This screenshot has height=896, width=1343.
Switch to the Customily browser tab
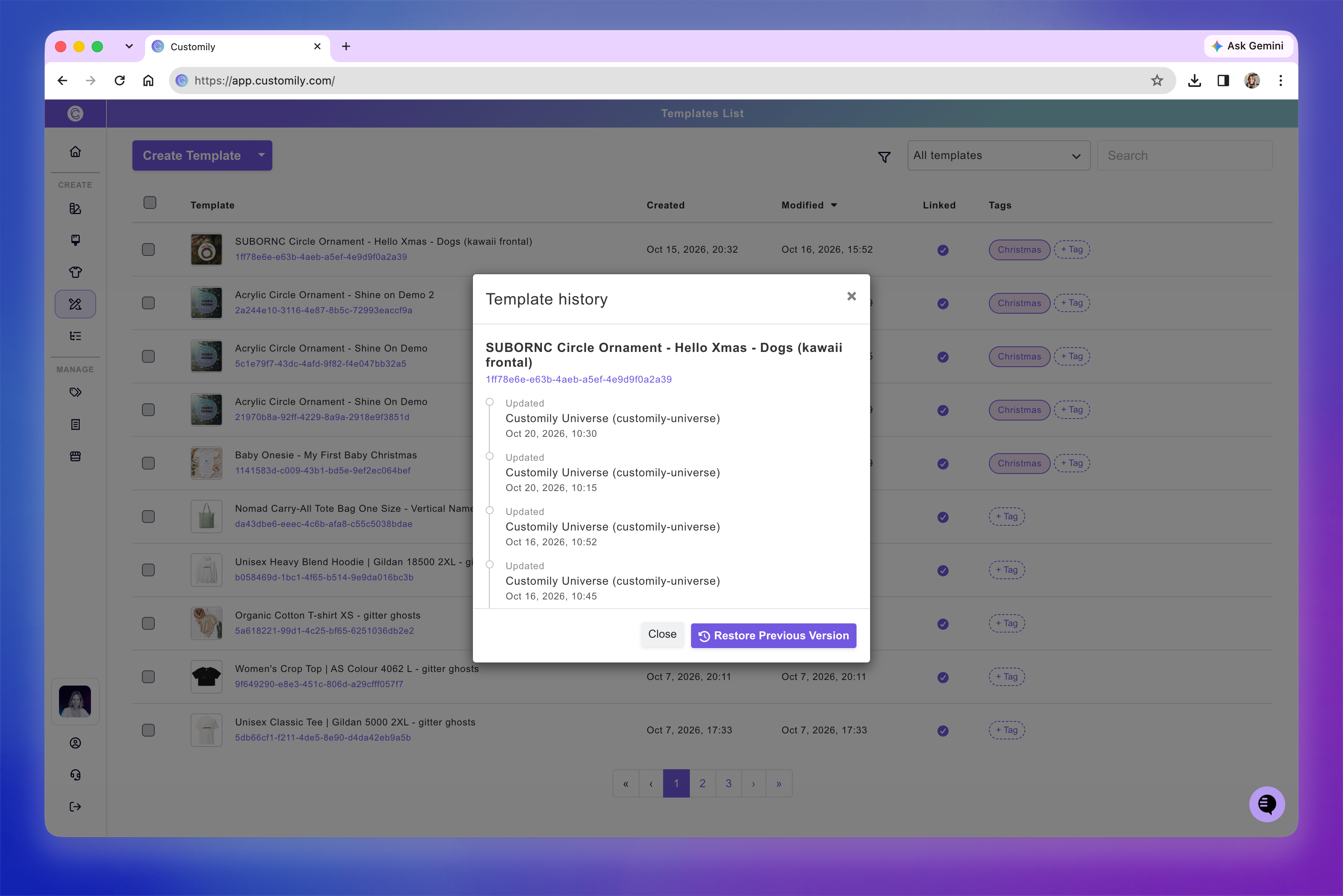237,47
